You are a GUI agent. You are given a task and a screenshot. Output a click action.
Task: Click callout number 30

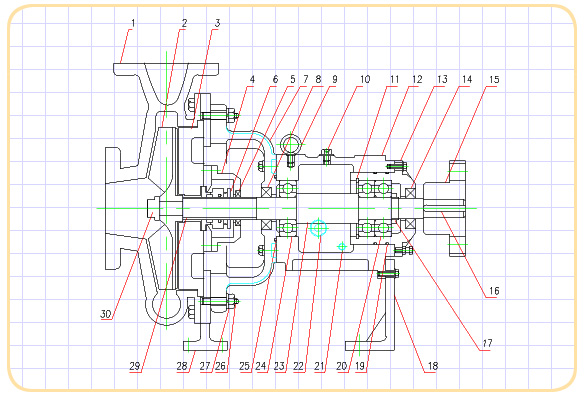point(106,314)
